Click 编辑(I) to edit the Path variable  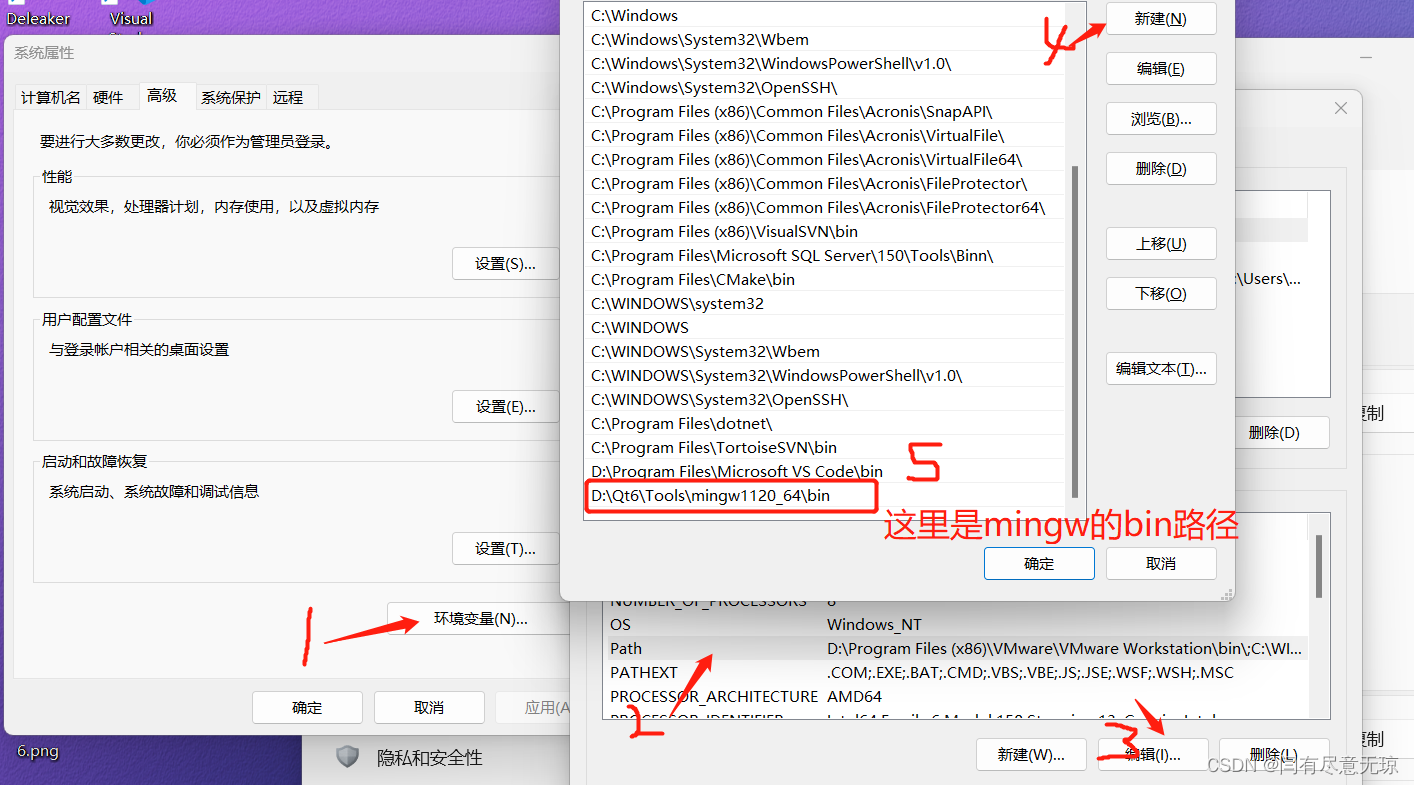point(1152,754)
